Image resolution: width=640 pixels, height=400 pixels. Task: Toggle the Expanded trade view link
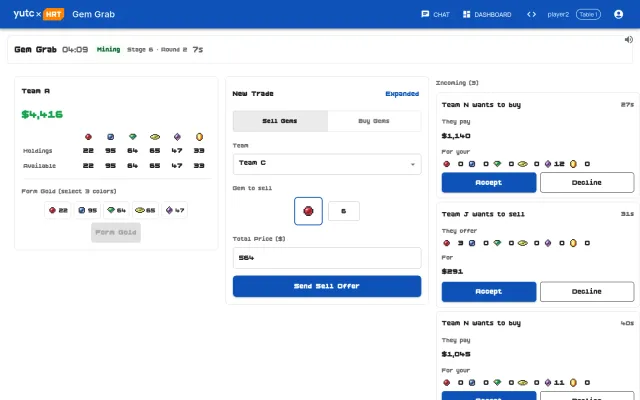coord(402,94)
